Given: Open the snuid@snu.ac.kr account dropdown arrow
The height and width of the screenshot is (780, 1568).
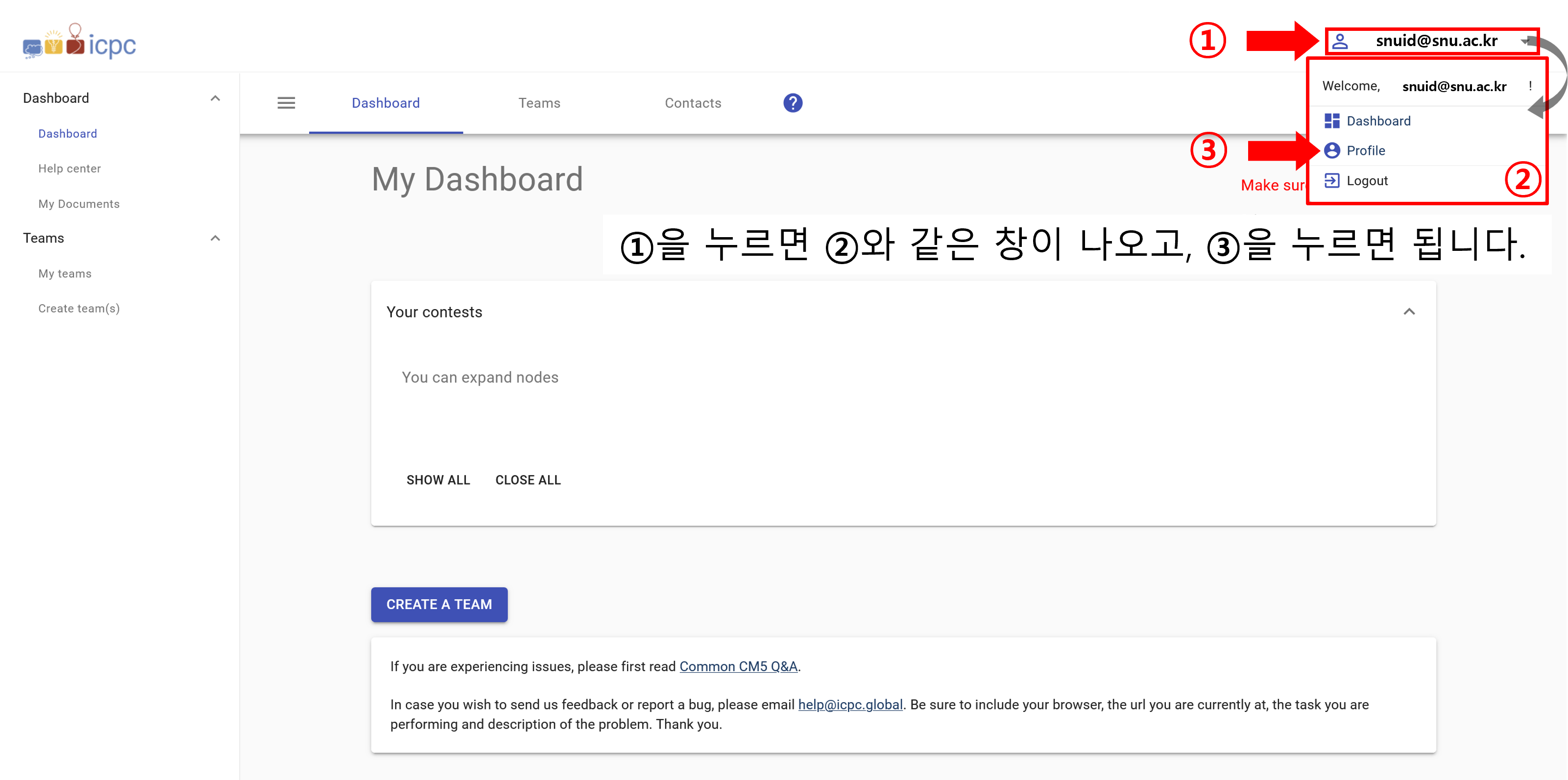Looking at the screenshot, I should (x=1525, y=42).
